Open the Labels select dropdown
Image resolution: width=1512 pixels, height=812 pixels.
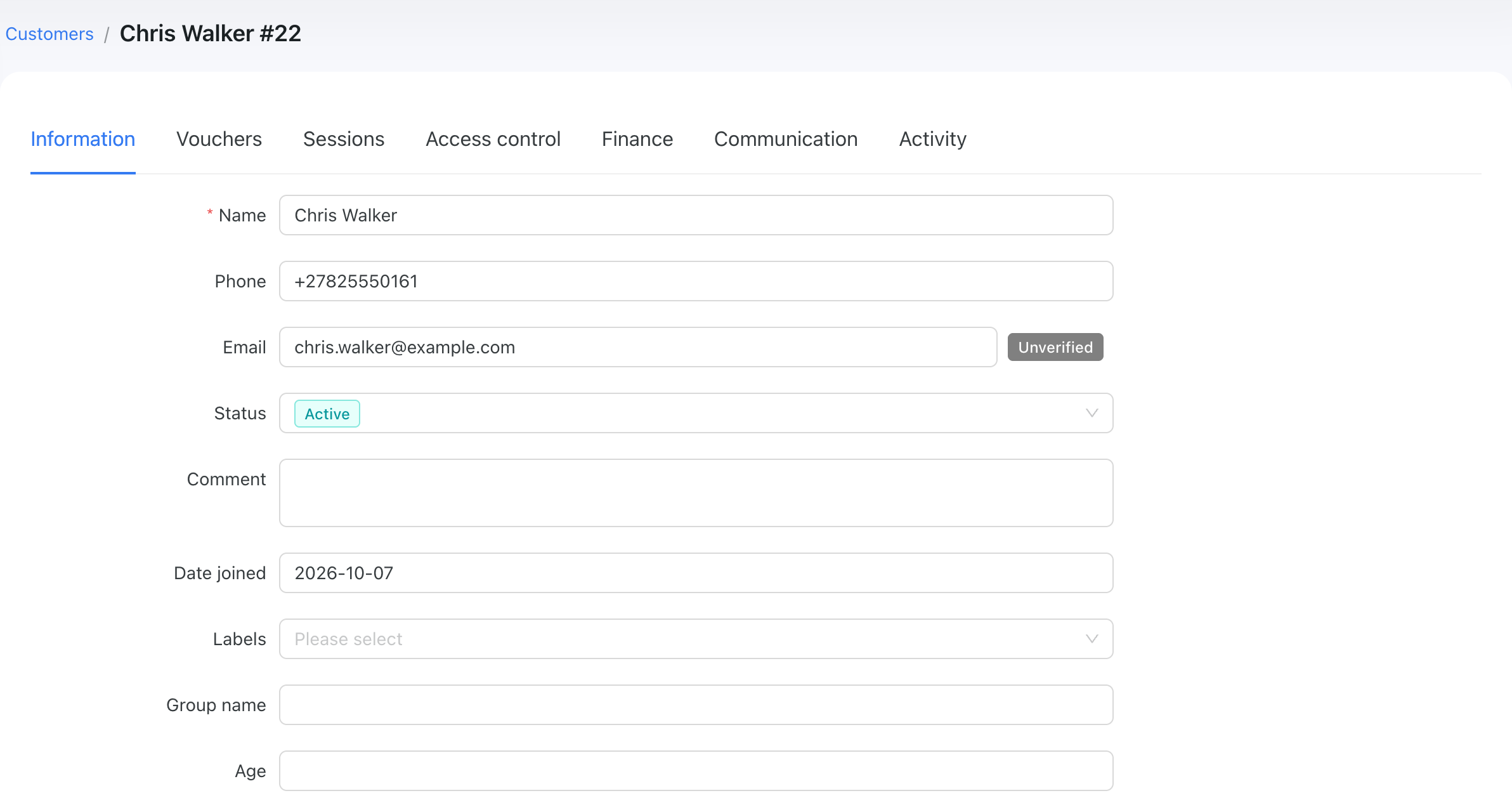(x=696, y=639)
